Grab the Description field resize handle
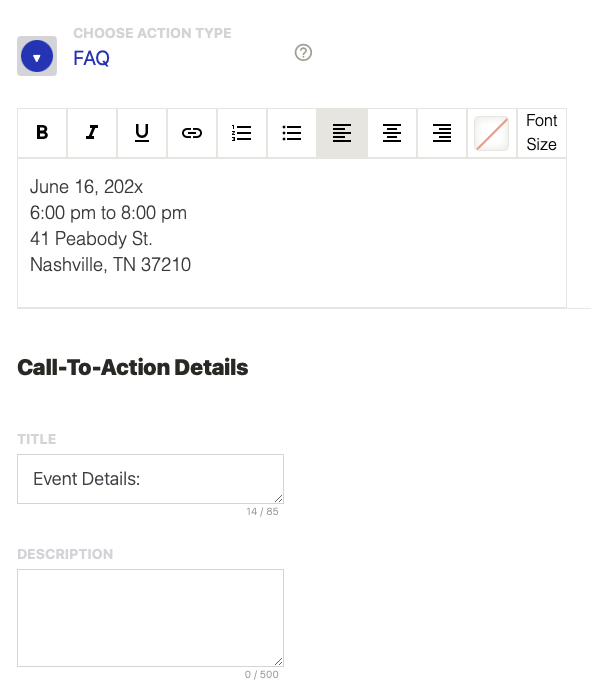The image size is (610, 698). [x=278, y=661]
